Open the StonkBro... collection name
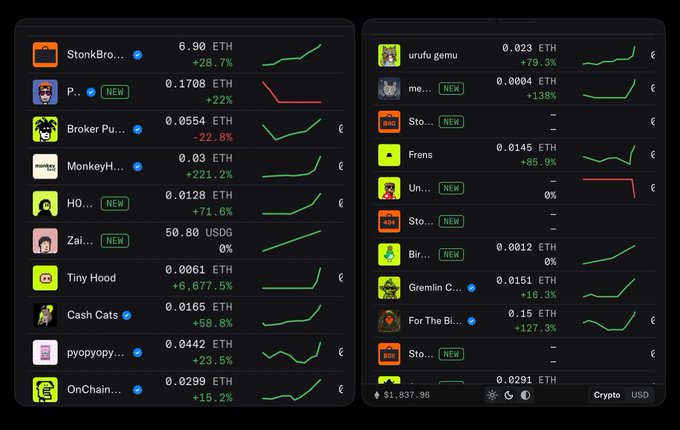Image resolution: width=680 pixels, height=430 pixels. [95, 55]
